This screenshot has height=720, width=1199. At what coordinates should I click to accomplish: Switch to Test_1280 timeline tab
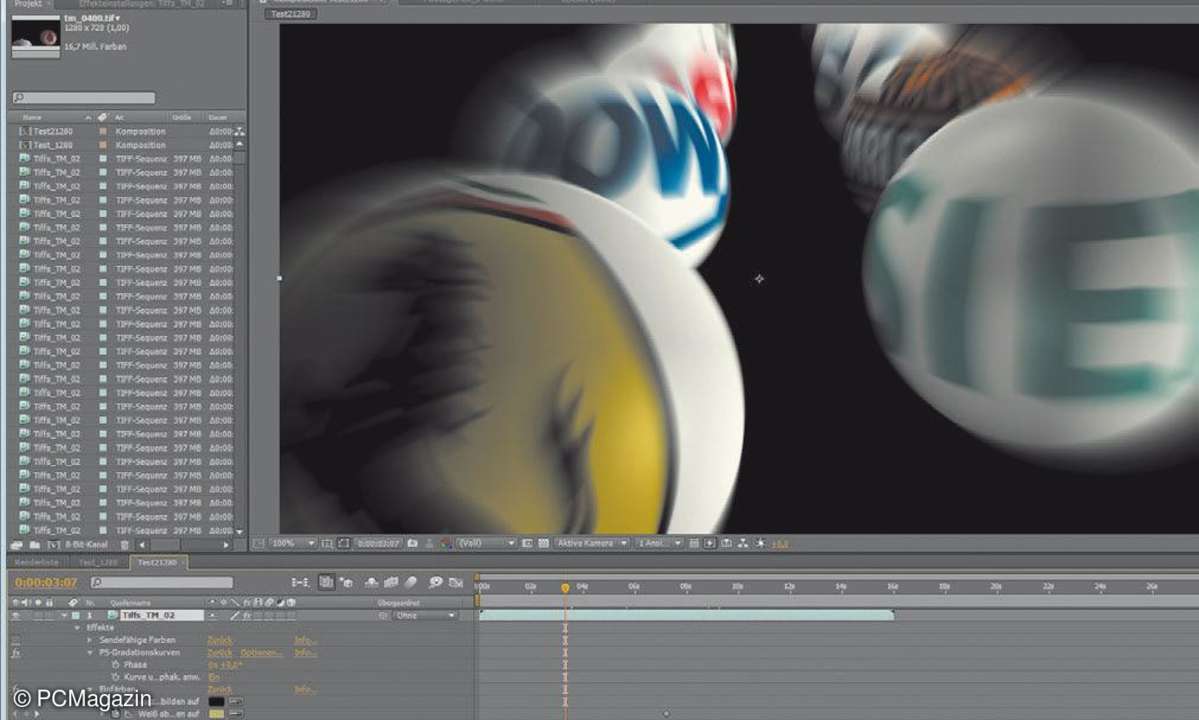click(99, 563)
